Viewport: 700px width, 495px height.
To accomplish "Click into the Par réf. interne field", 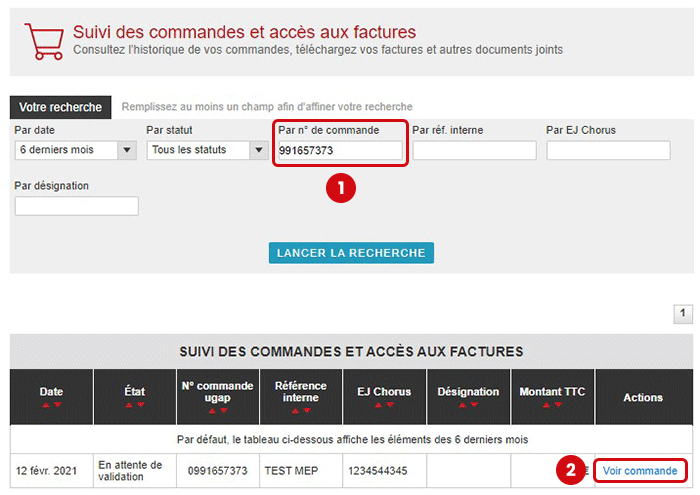I will coord(474,150).
